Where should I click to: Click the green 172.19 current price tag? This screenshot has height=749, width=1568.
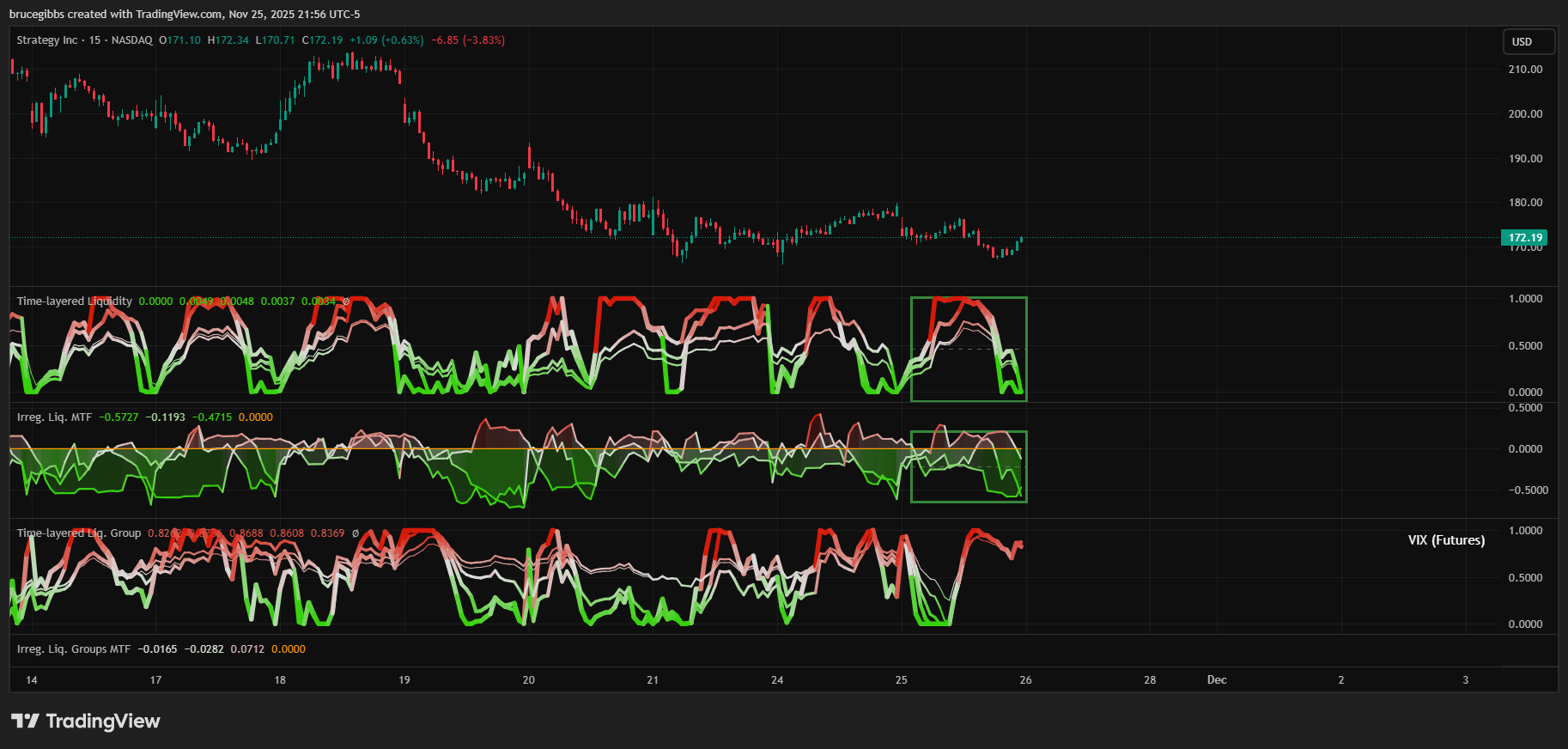pyautogui.click(x=1525, y=238)
